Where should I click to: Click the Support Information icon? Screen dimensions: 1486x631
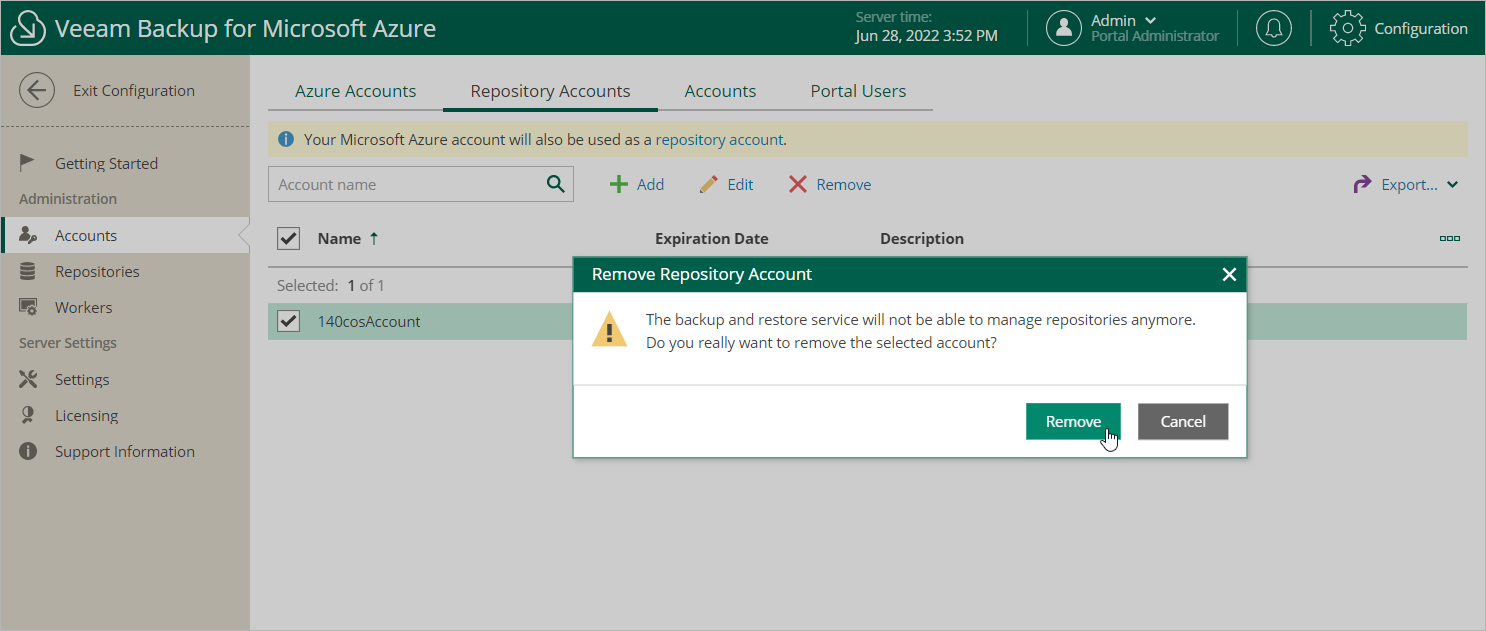pos(28,451)
